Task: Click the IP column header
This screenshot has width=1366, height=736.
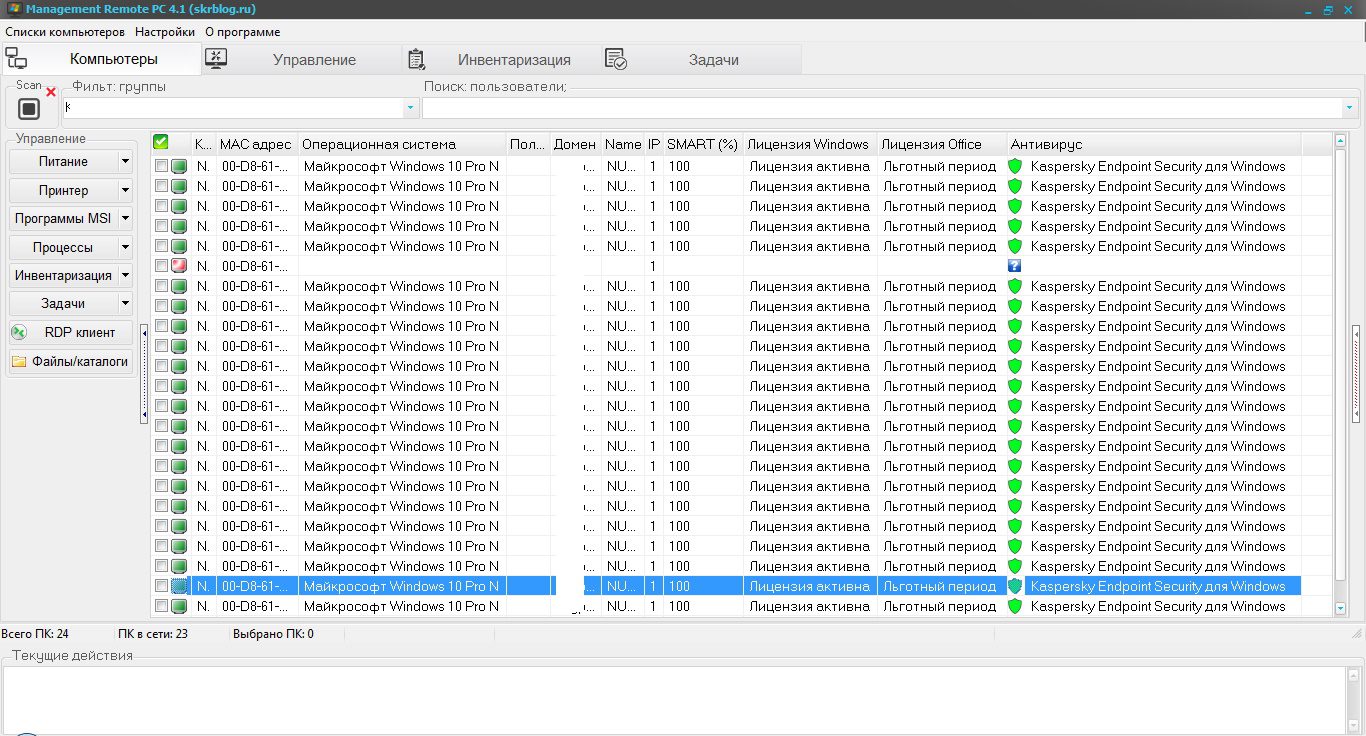Action: [x=654, y=144]
